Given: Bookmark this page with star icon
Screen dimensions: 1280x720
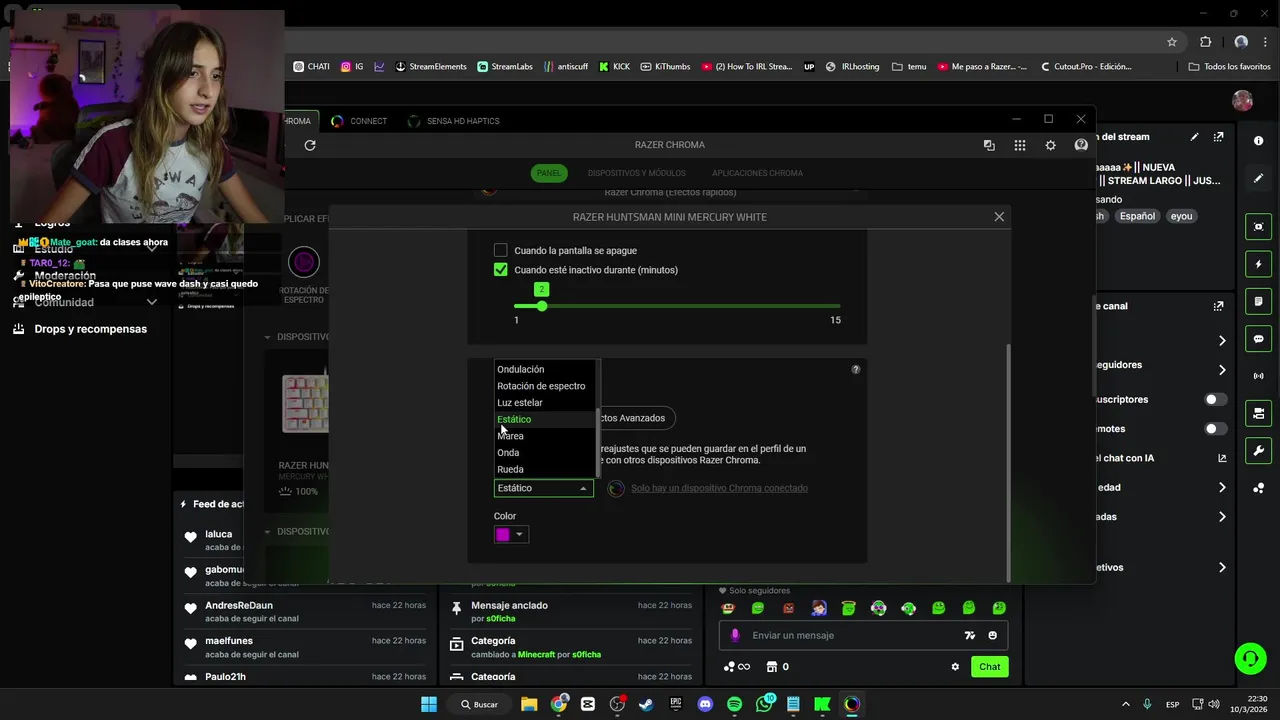Looking at the screenshot, I should click(1172, 42).
